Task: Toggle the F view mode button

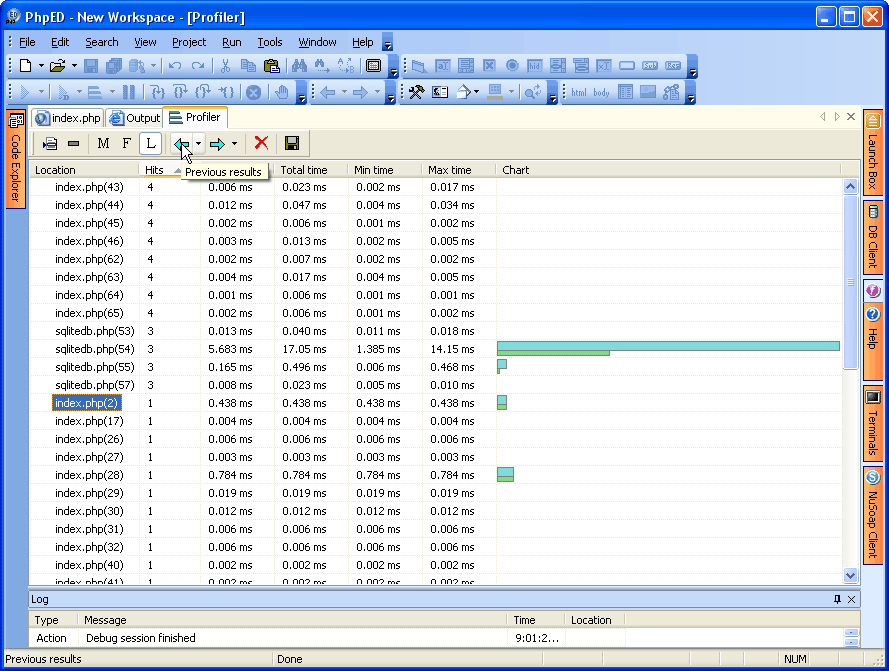Action: 126,144
